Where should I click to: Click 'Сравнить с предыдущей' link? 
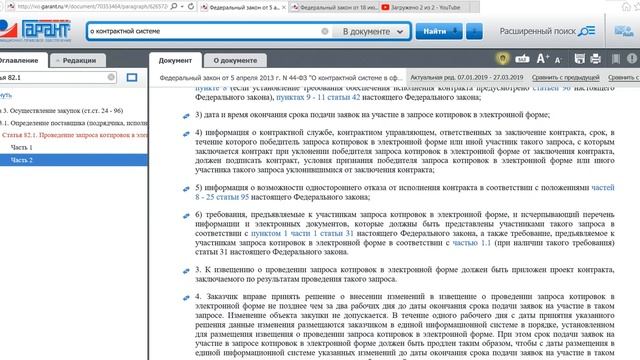(565, 78)
